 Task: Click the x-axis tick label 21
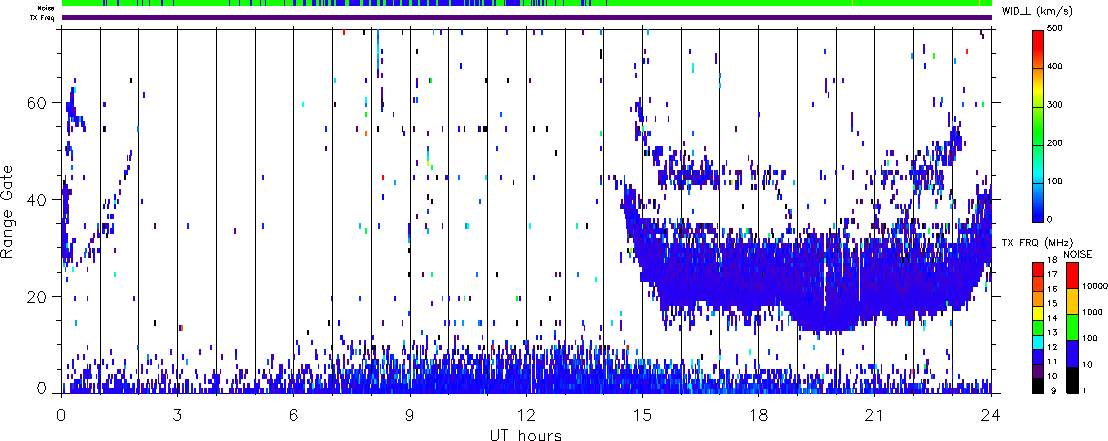click(x=874, y=414)
